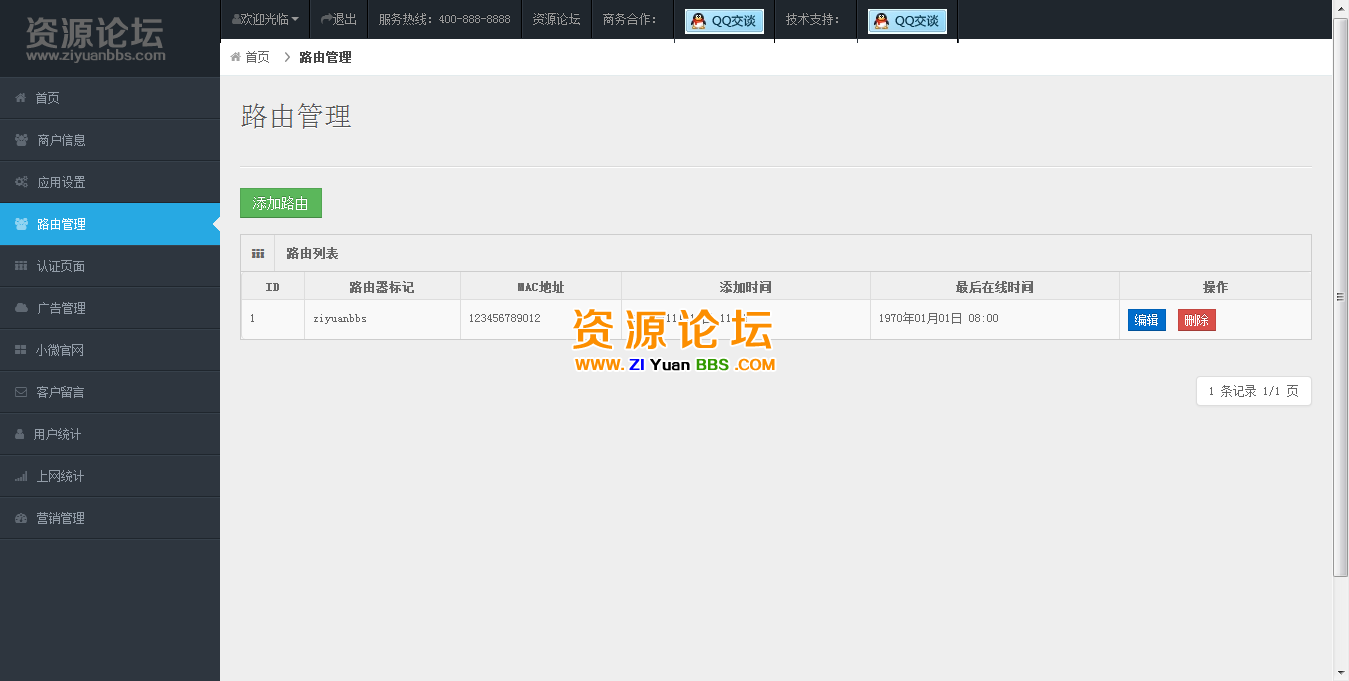Open 上网统计 sidebar entry
This screenshot has height=681, width=1349.
110,476
